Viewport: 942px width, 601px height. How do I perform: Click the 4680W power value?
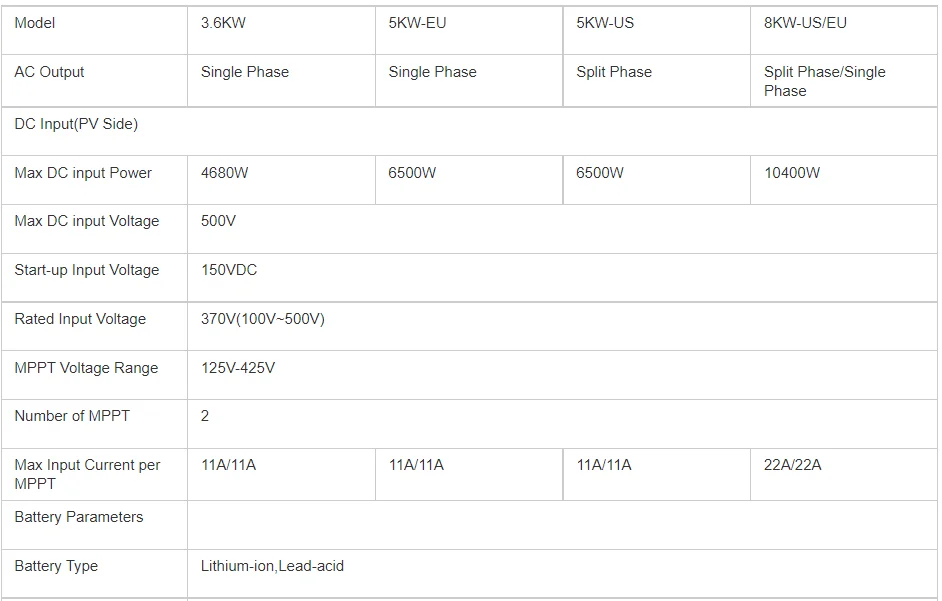tap(224, 173)
